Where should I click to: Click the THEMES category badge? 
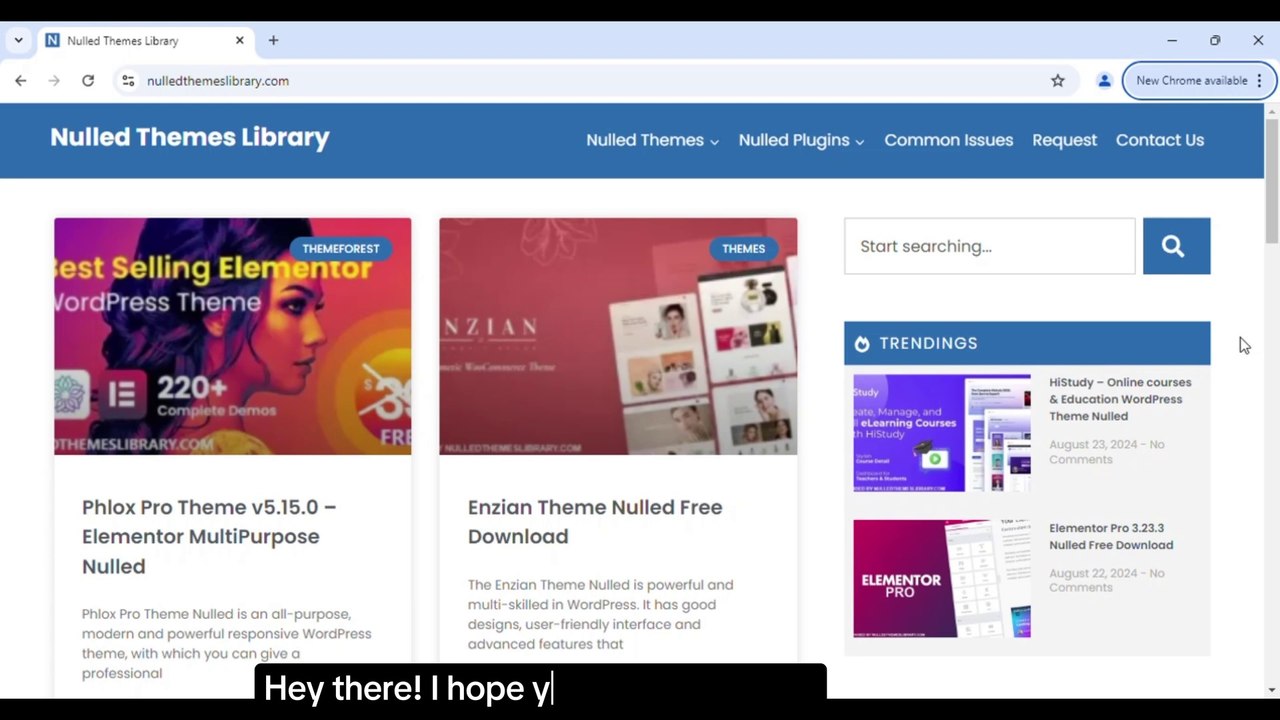[x=743, y=249]
